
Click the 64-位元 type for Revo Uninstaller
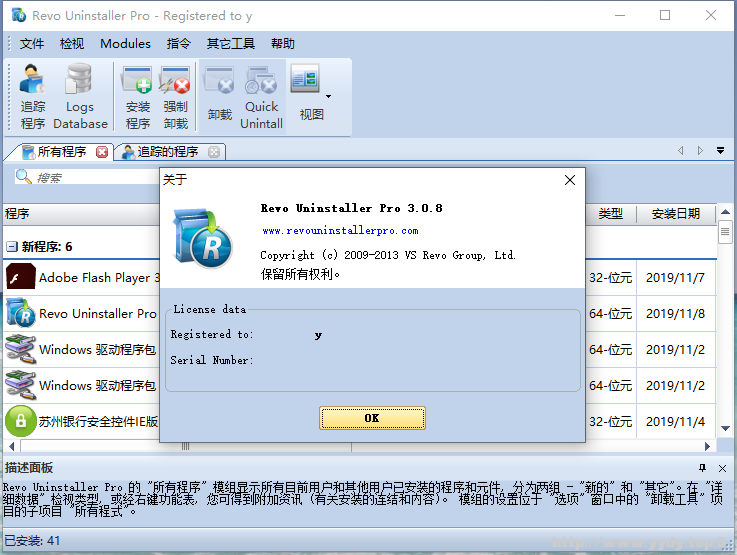(610, 313)
